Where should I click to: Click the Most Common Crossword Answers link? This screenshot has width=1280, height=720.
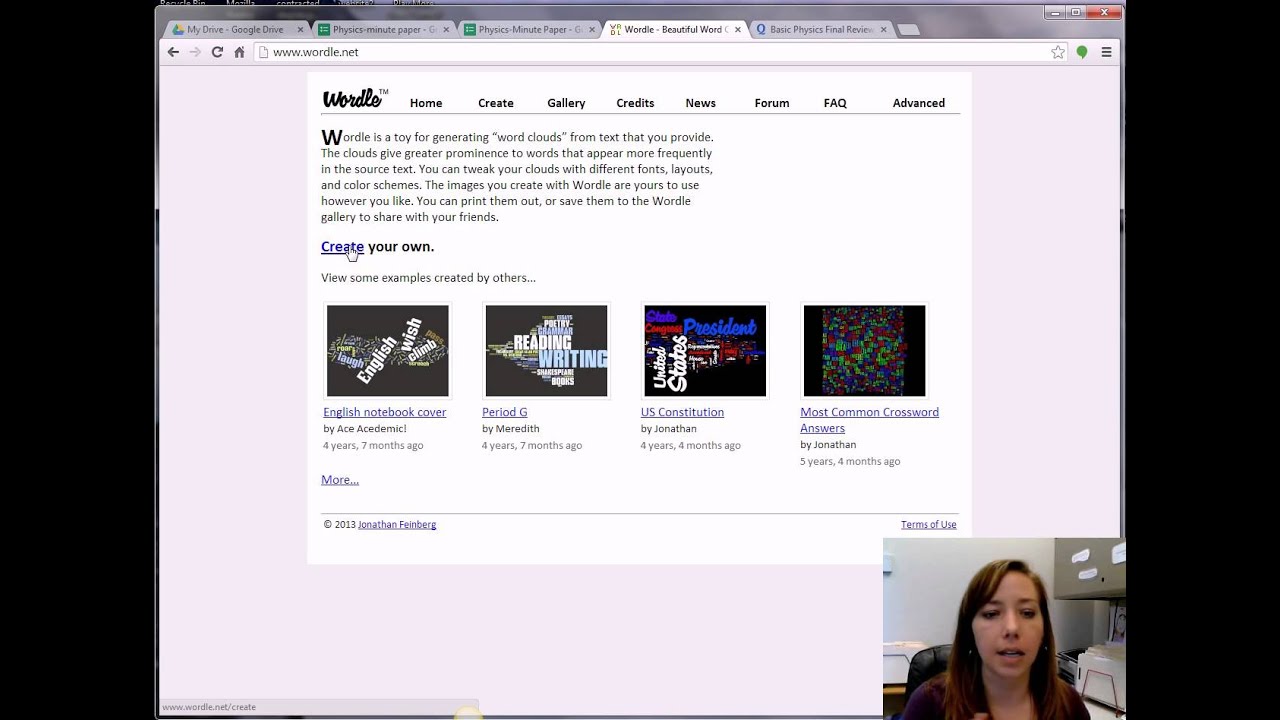click(x=869, y=420)
